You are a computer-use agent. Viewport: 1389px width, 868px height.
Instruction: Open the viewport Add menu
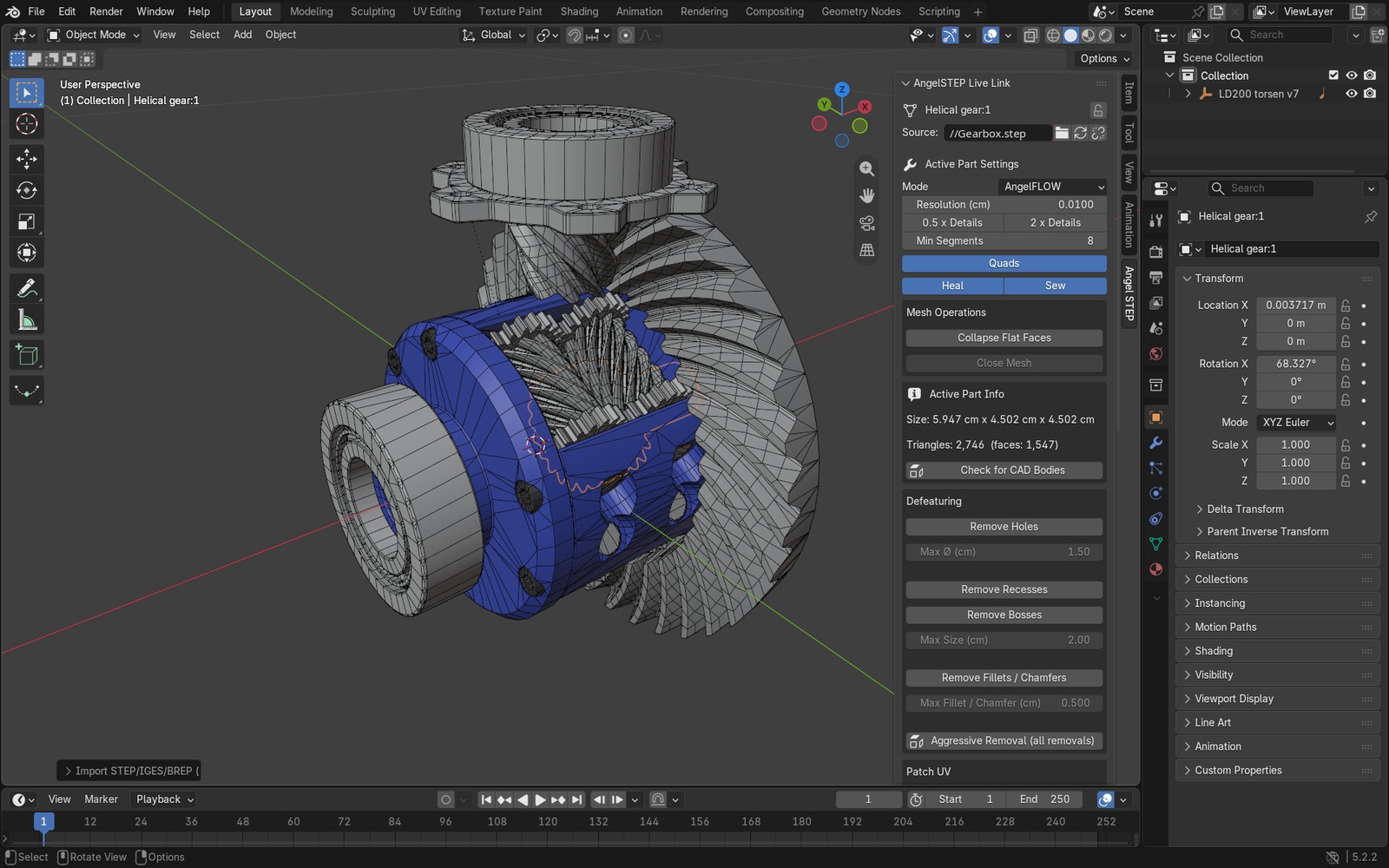pos(242,35)
